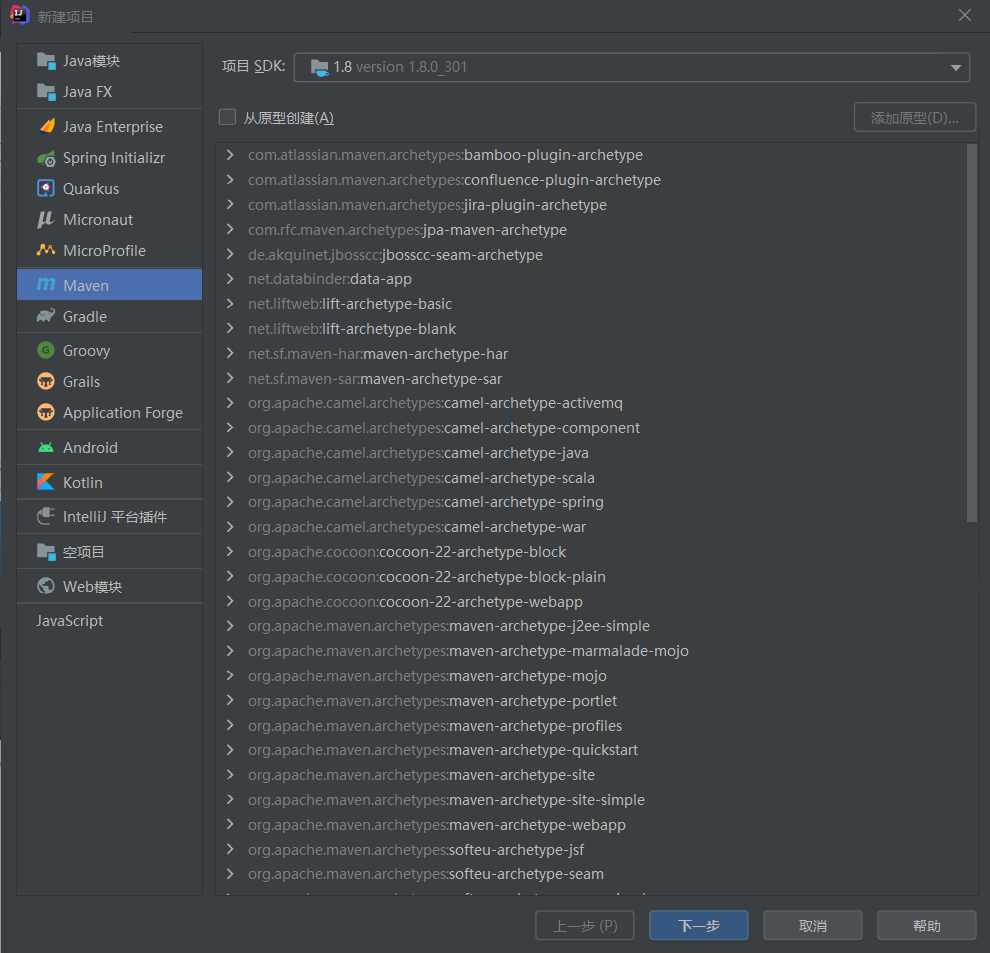Image resolution: width=990 pixels, height=953 pixels.
Task: Select softeu-archetype-jsf row
Action: coord(592,849)
